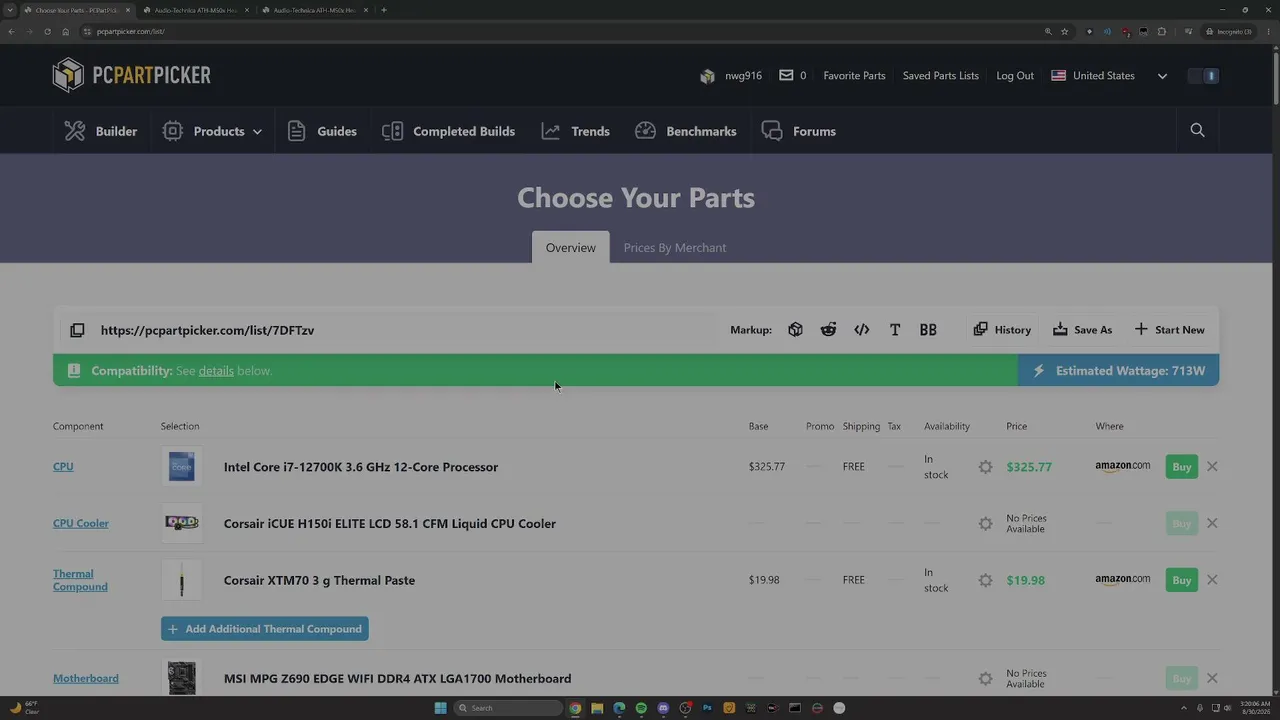Open Spotify from the taskbar
1280x720 pixels.
pos(641,708)
